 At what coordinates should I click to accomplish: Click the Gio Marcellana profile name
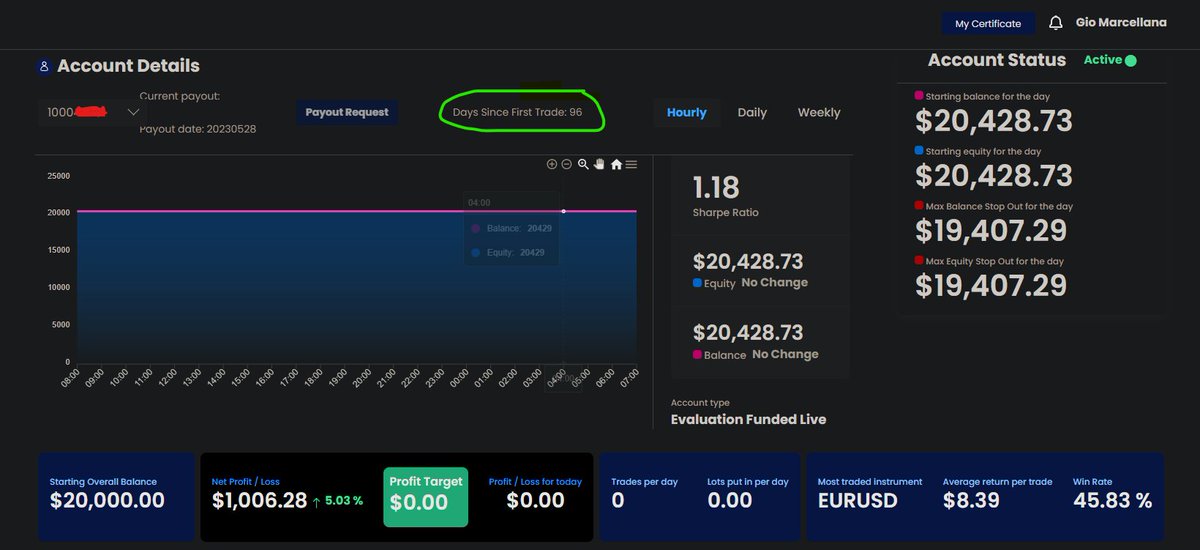point(1121,22)
